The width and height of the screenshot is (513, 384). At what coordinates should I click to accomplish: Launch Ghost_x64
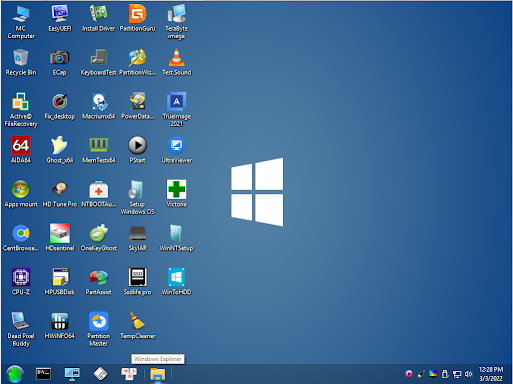(x=60, y=150)
